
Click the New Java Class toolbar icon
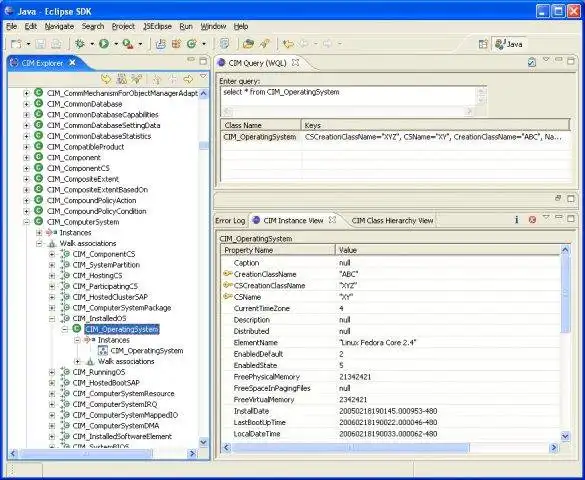[x=191, y=44]
